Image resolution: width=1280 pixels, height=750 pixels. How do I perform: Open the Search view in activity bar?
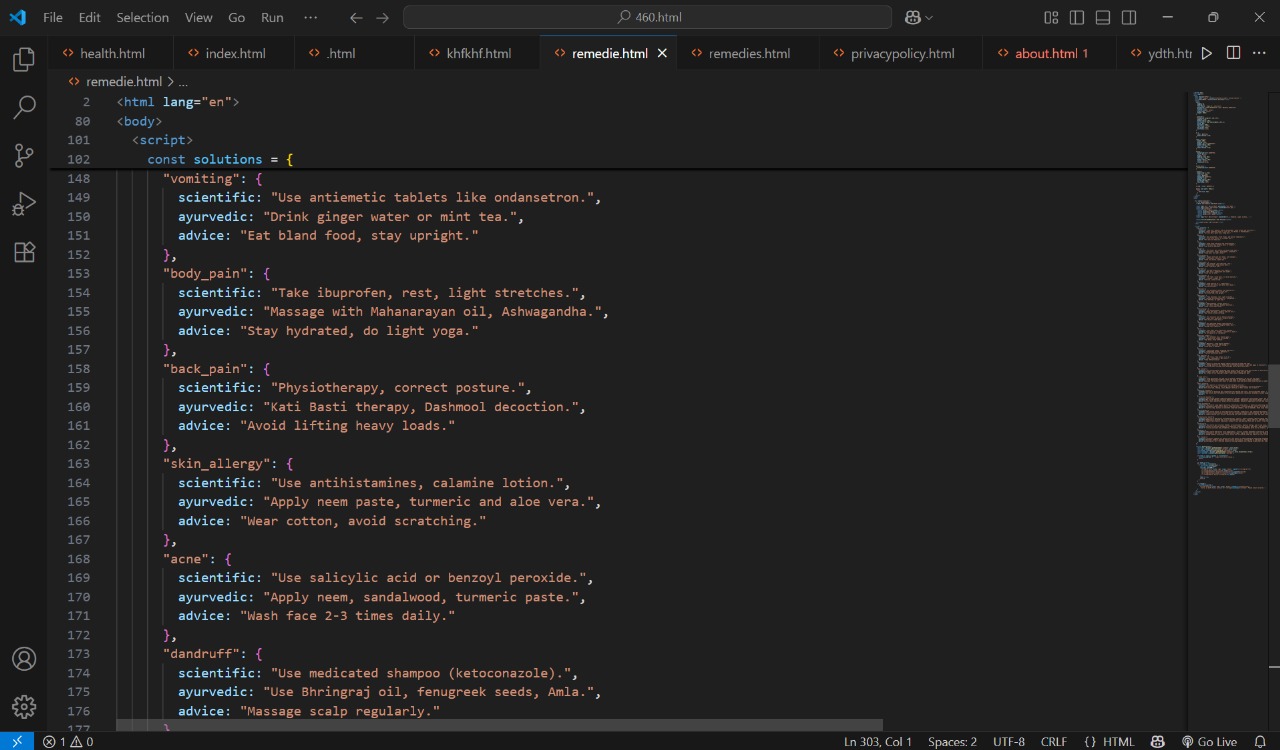[24, 107]
